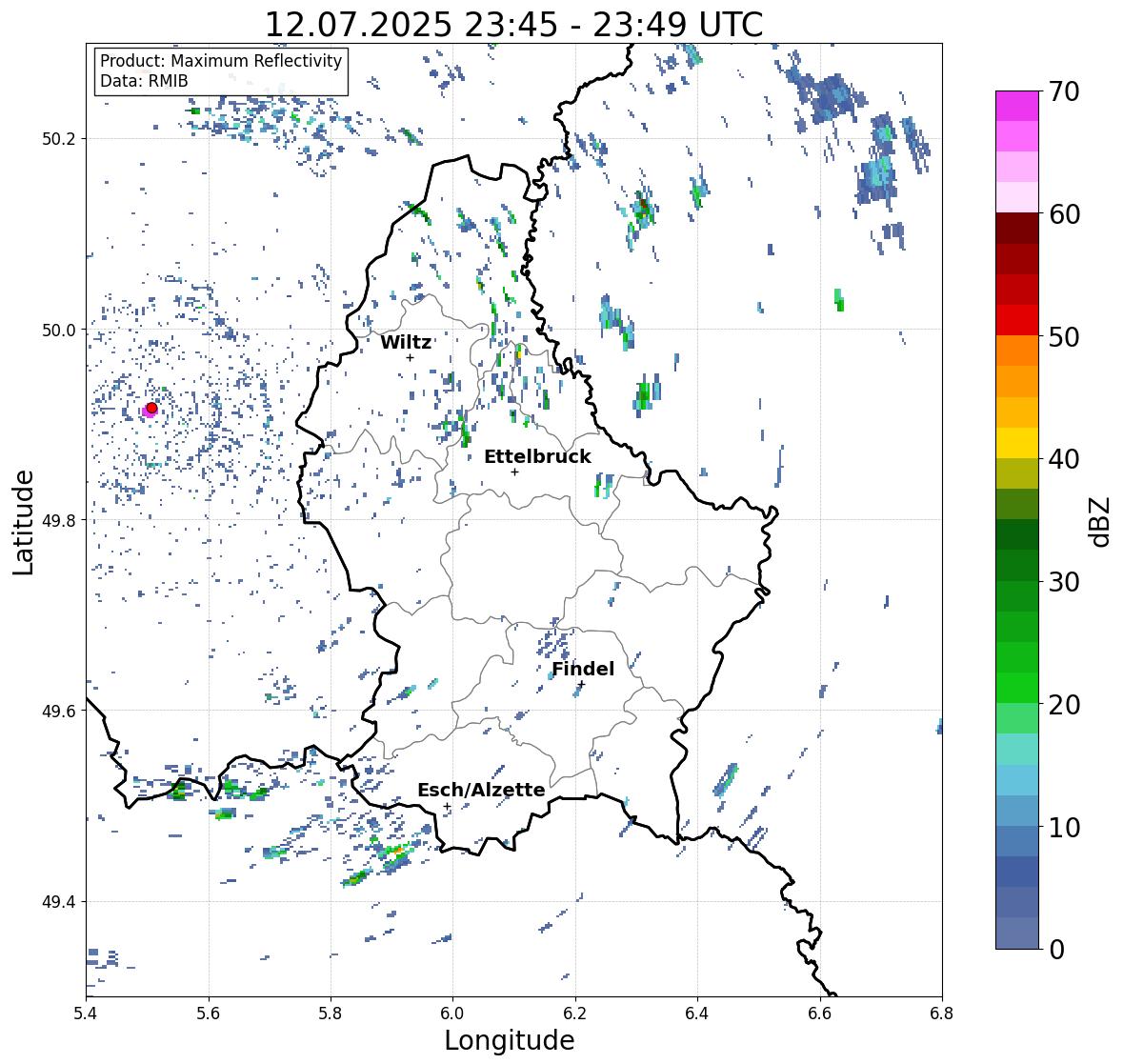Click the plot title date and time
Image resolution: width=1123 pixels, height=1064 pixels.
pos(513,25)
